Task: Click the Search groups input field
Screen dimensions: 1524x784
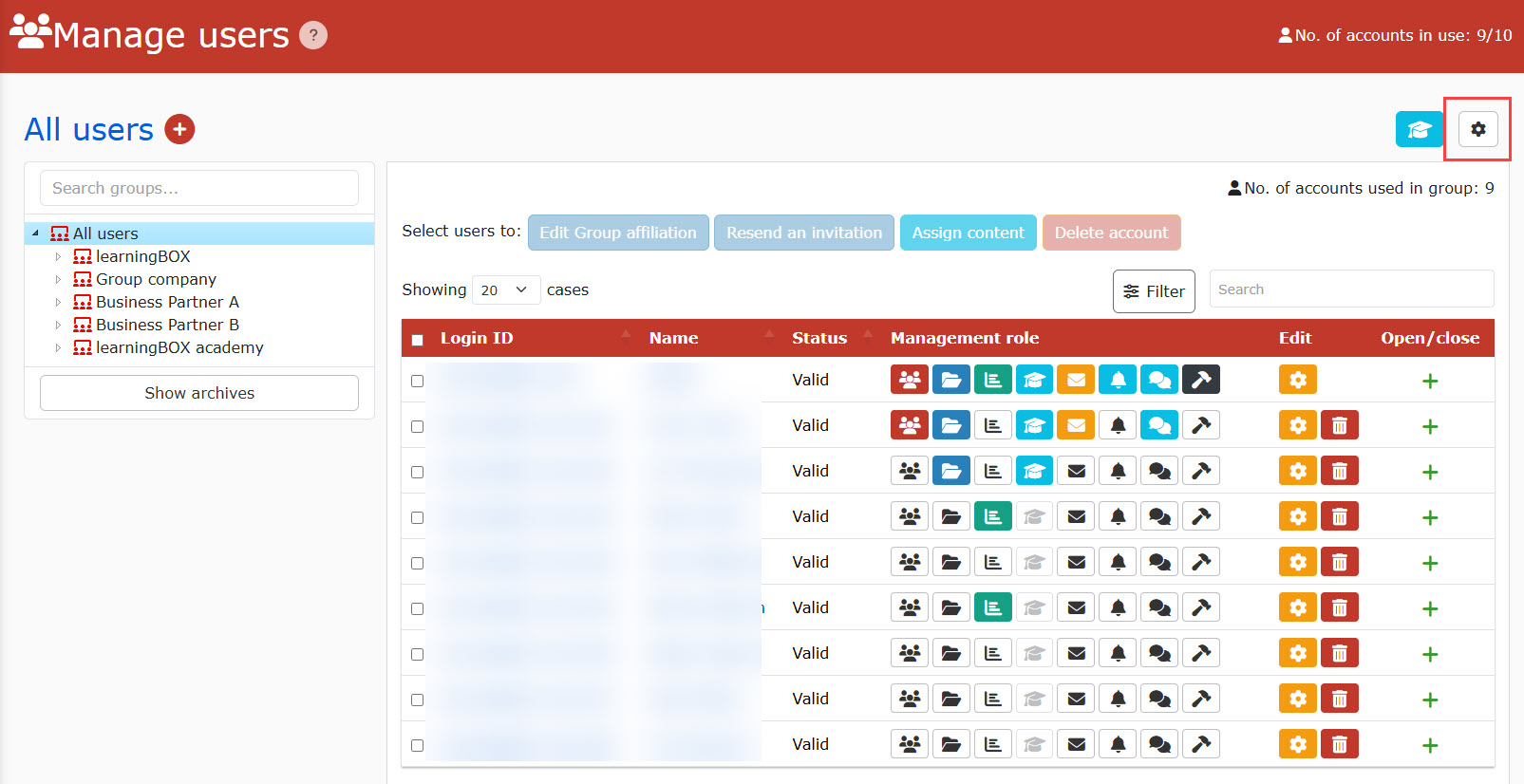Action: click(x=199, y=188)
